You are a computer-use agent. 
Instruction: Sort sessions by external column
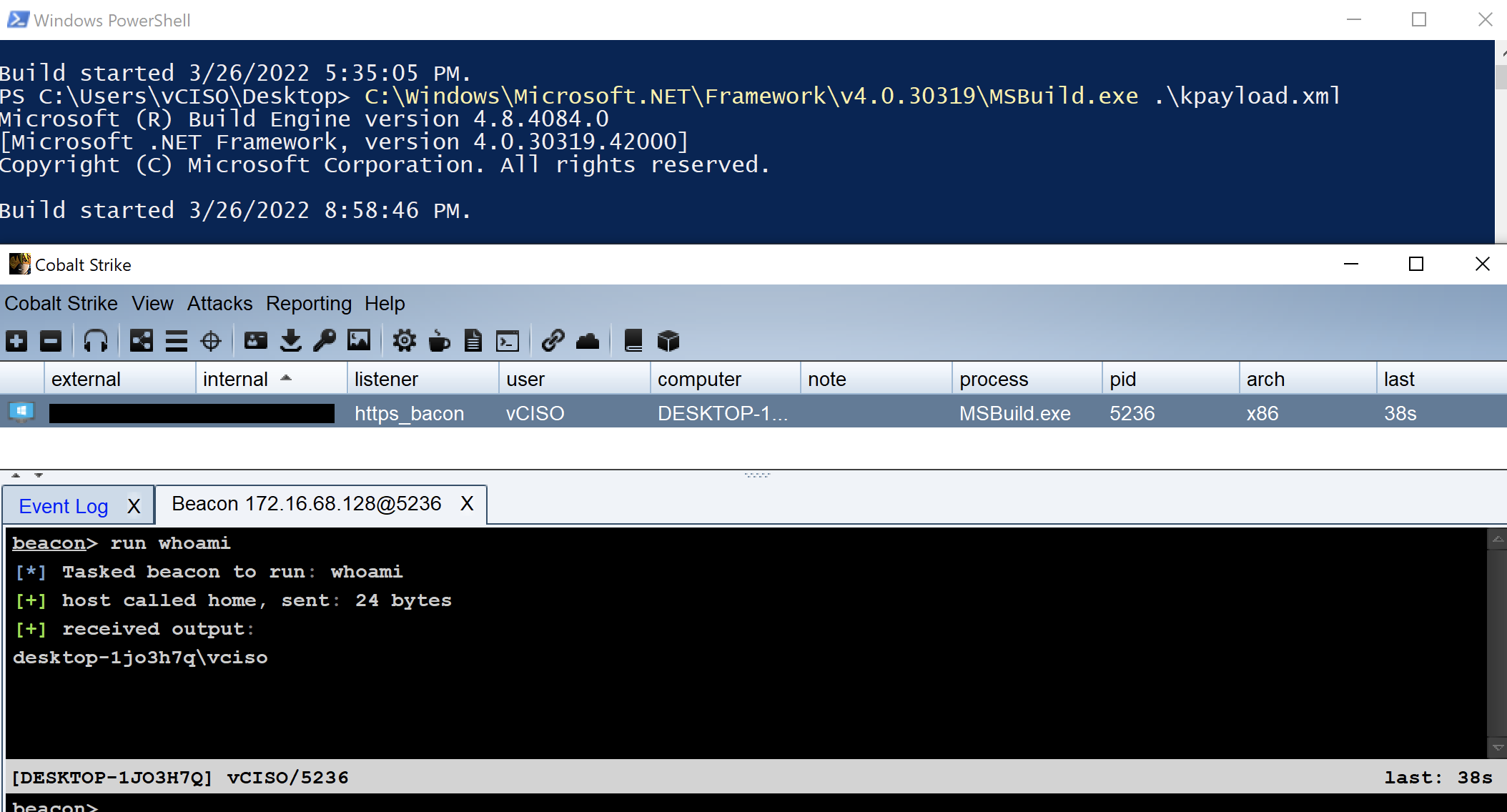[120, 379]
